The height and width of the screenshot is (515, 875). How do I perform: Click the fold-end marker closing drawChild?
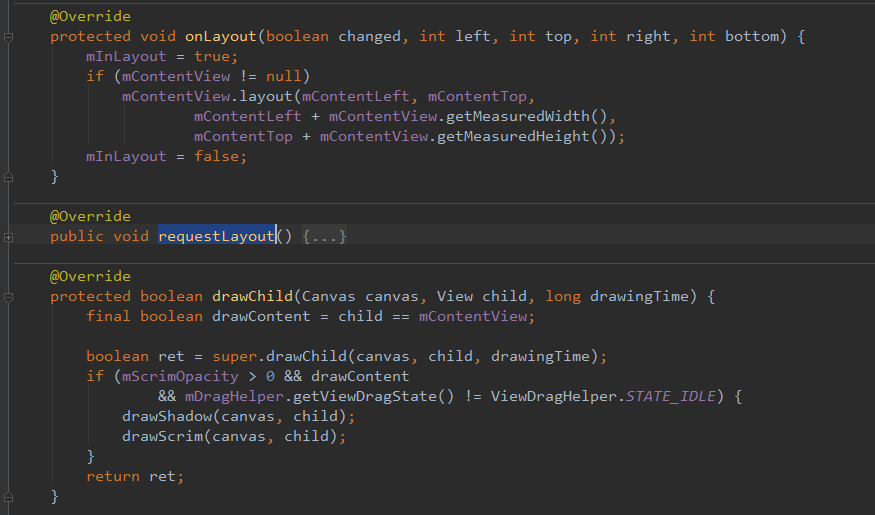pos(8,497)
